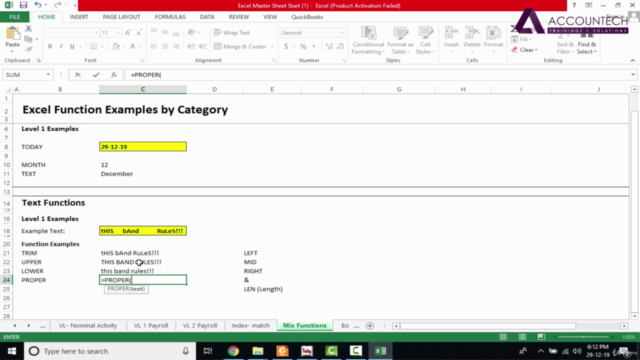Click the Format Painter brush icon

[x=28, y=49]
